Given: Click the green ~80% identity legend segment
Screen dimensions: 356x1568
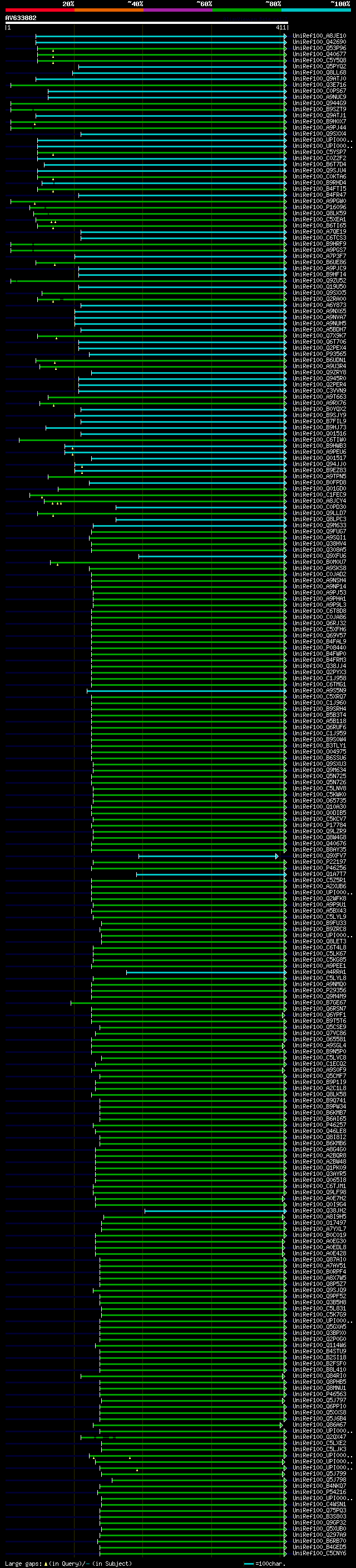Looking at the screenshot, I should click(x=247, y=10).
